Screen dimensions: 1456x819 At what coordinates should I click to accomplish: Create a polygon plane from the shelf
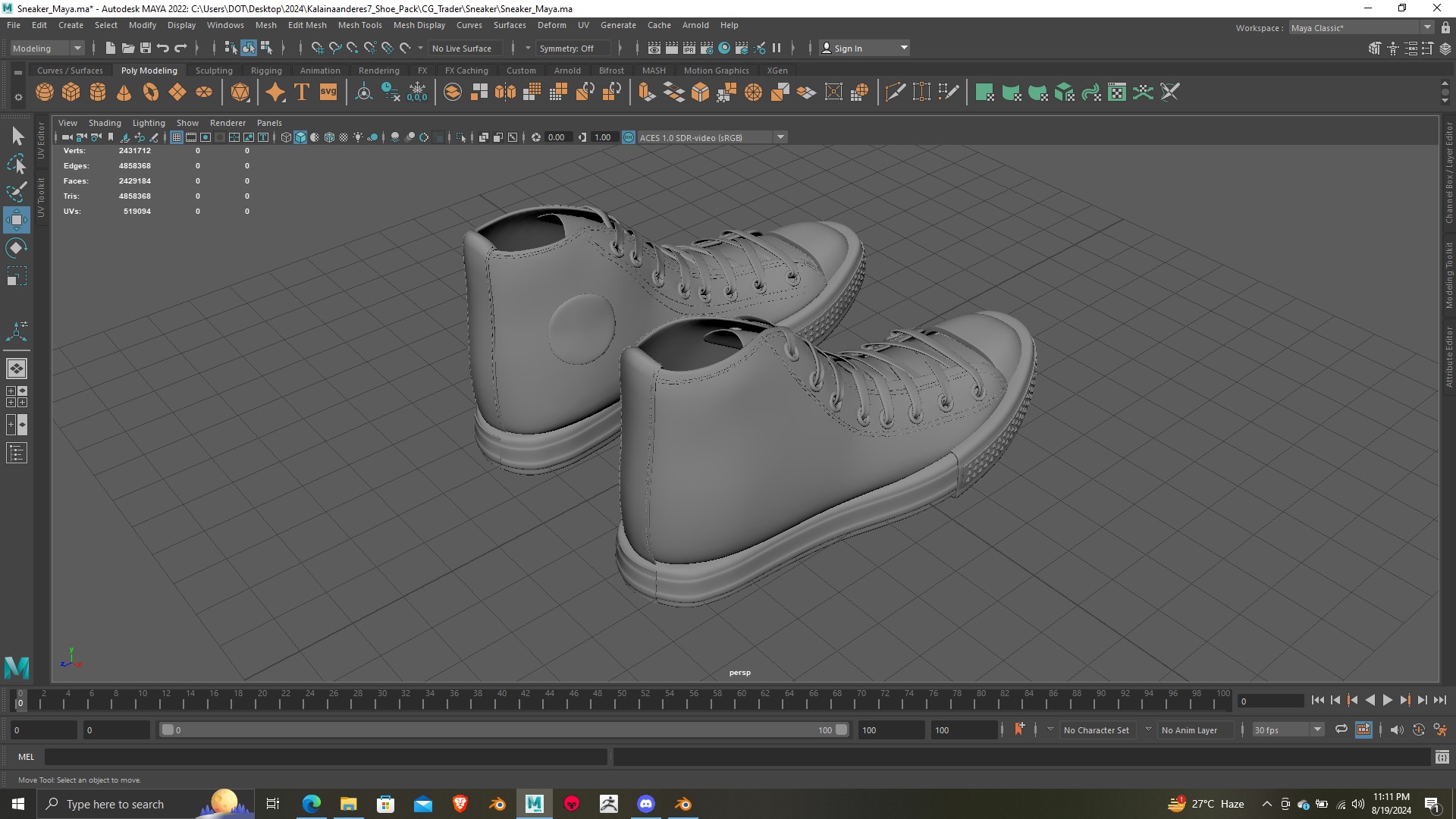[177, 93]
